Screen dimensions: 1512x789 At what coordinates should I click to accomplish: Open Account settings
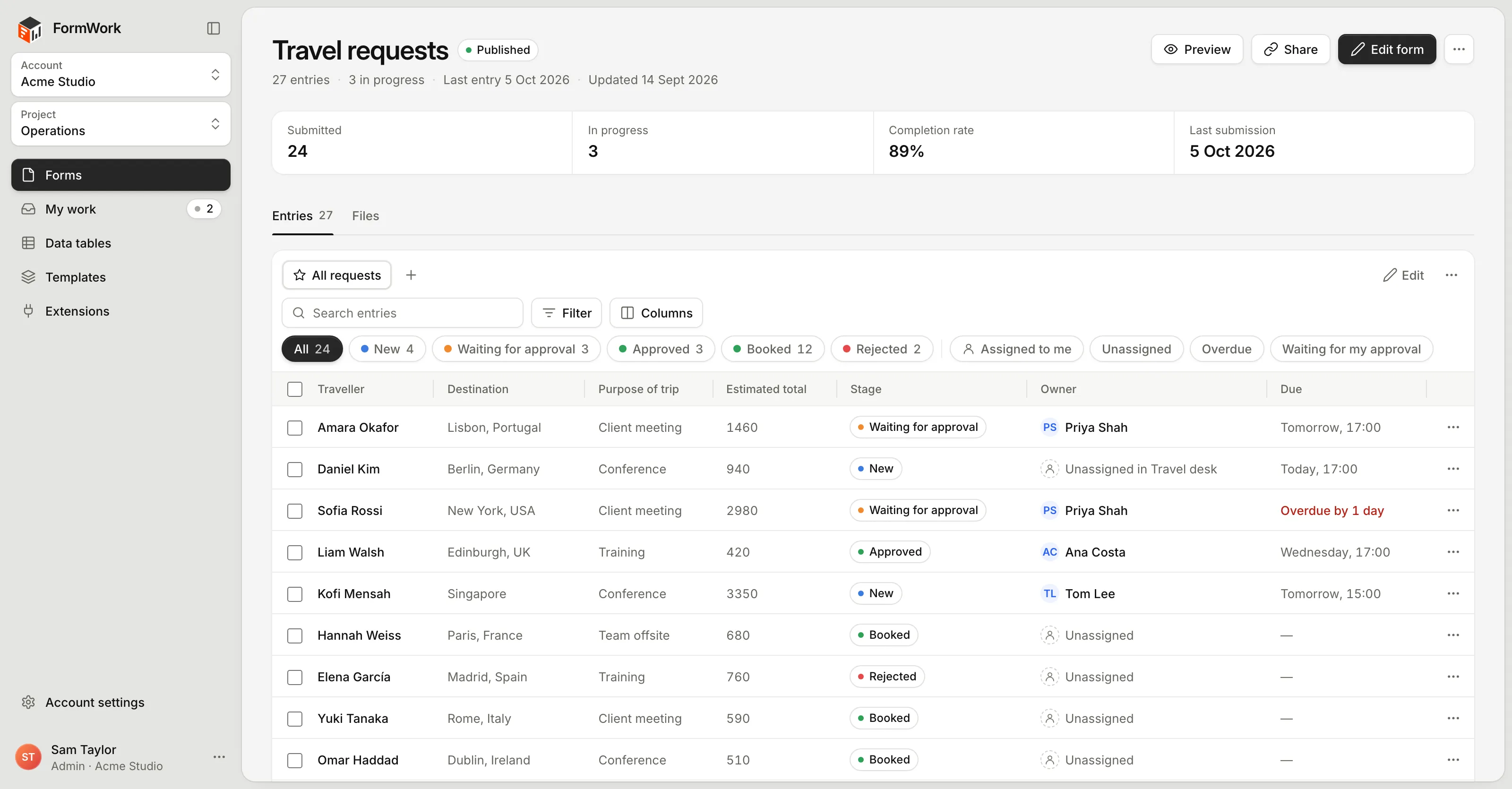(x=121, y=703)
